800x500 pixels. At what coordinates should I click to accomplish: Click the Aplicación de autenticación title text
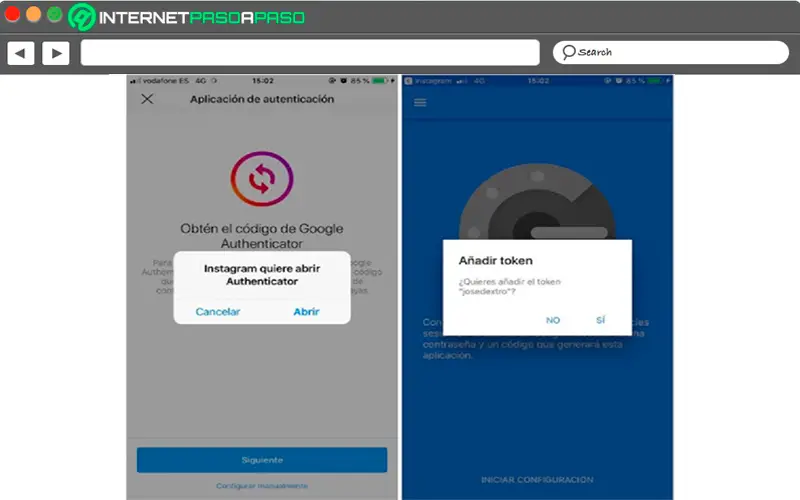262,99
